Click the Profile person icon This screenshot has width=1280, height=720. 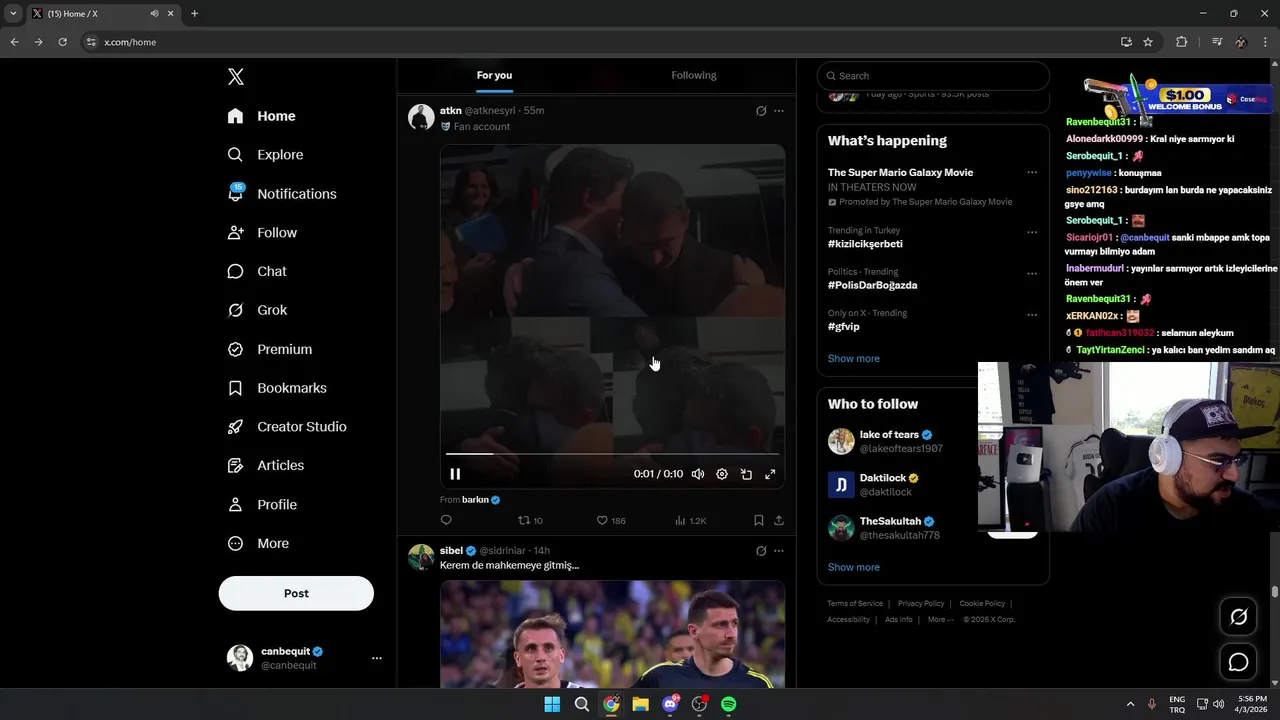point(235,505)
